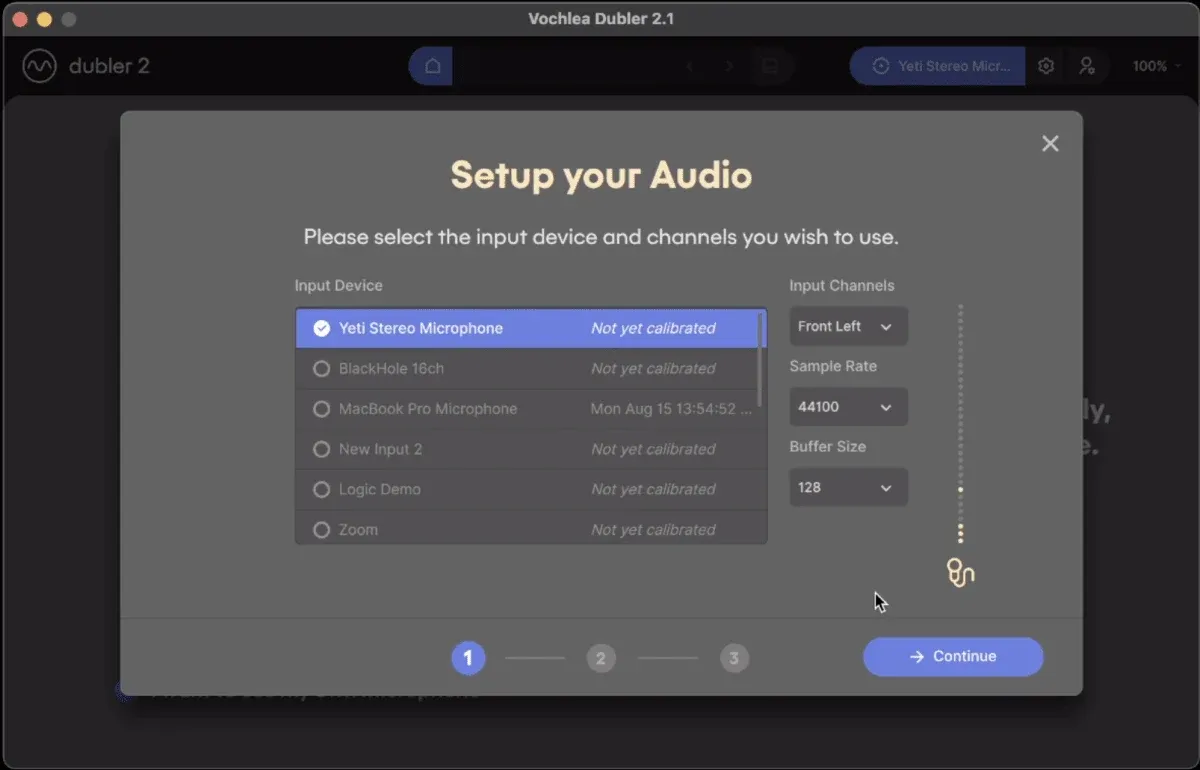Open the 100% zoom dropdown
1200x770 pixels.
coord(1156,66)
